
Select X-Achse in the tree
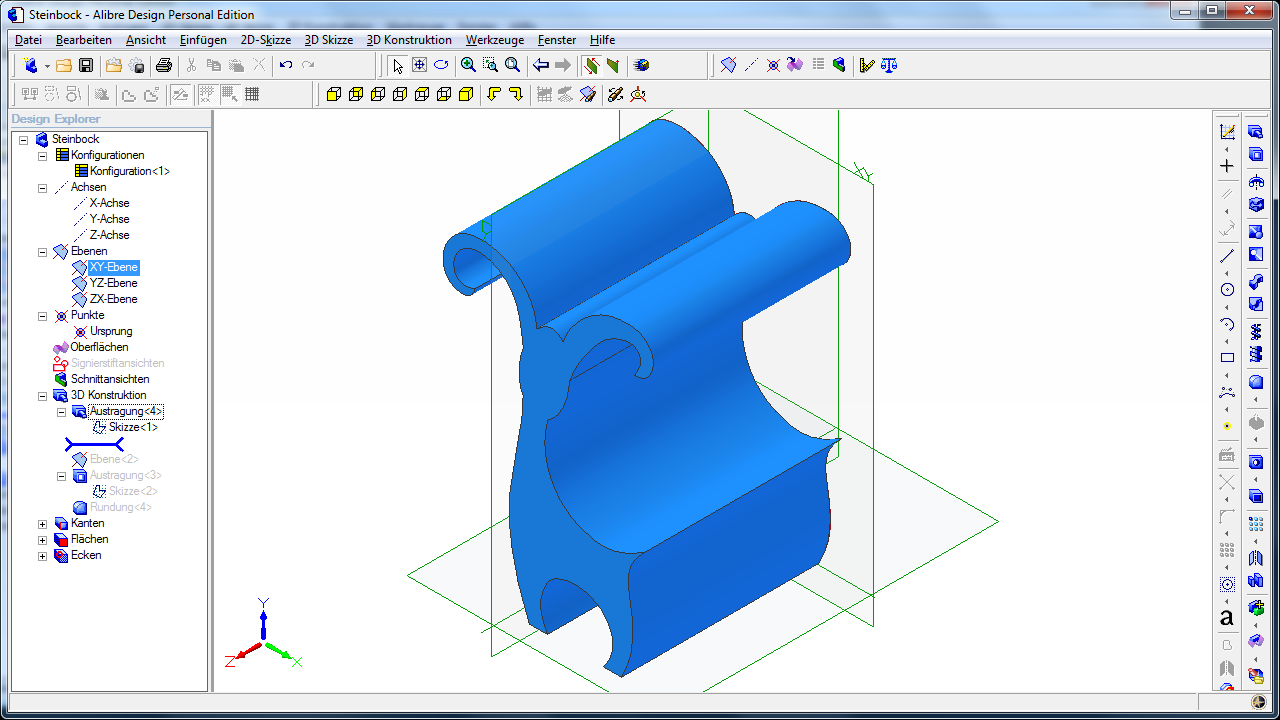pos(109,203)
